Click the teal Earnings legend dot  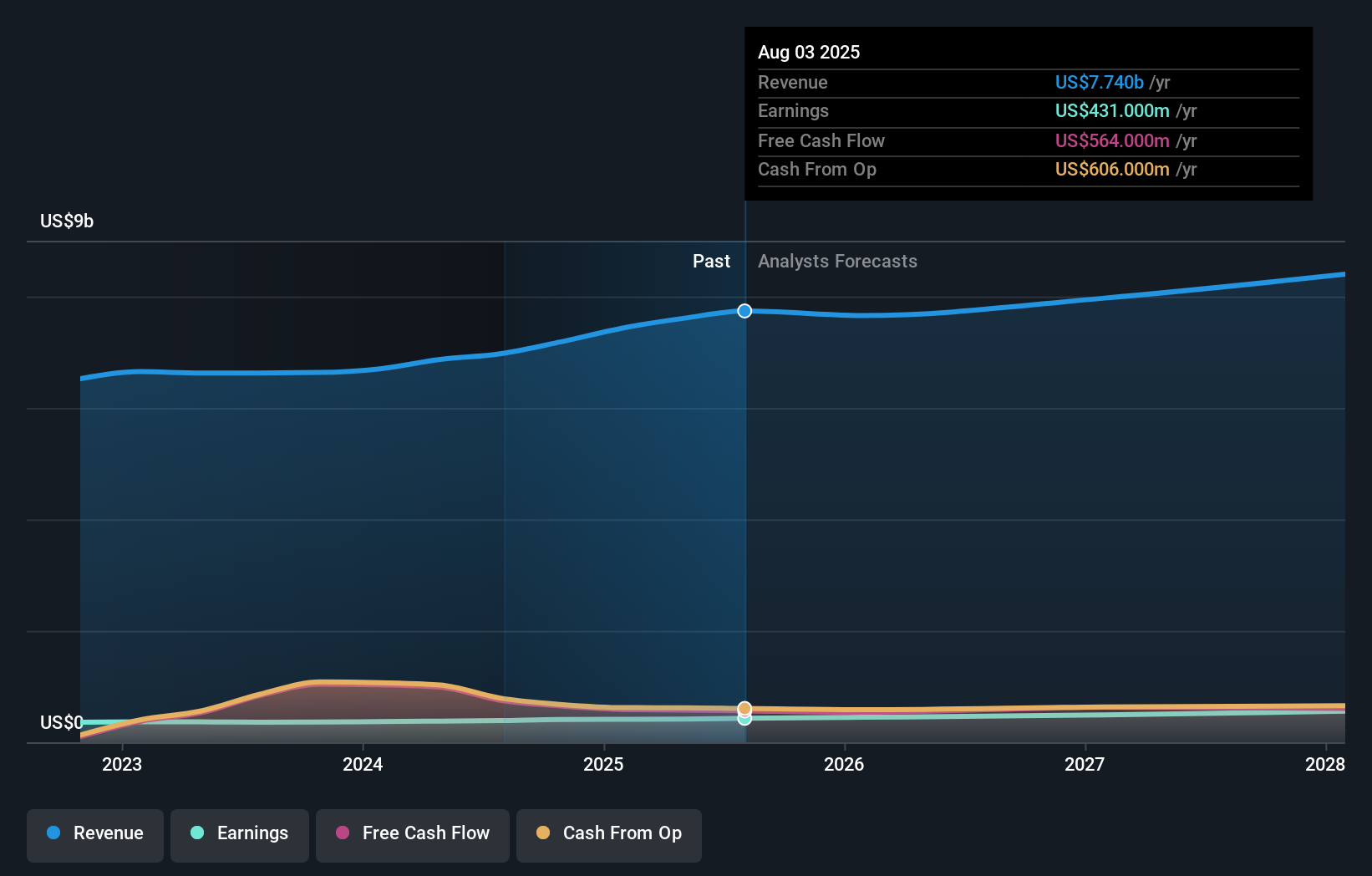pyautogui.click(x=196, y=833)
